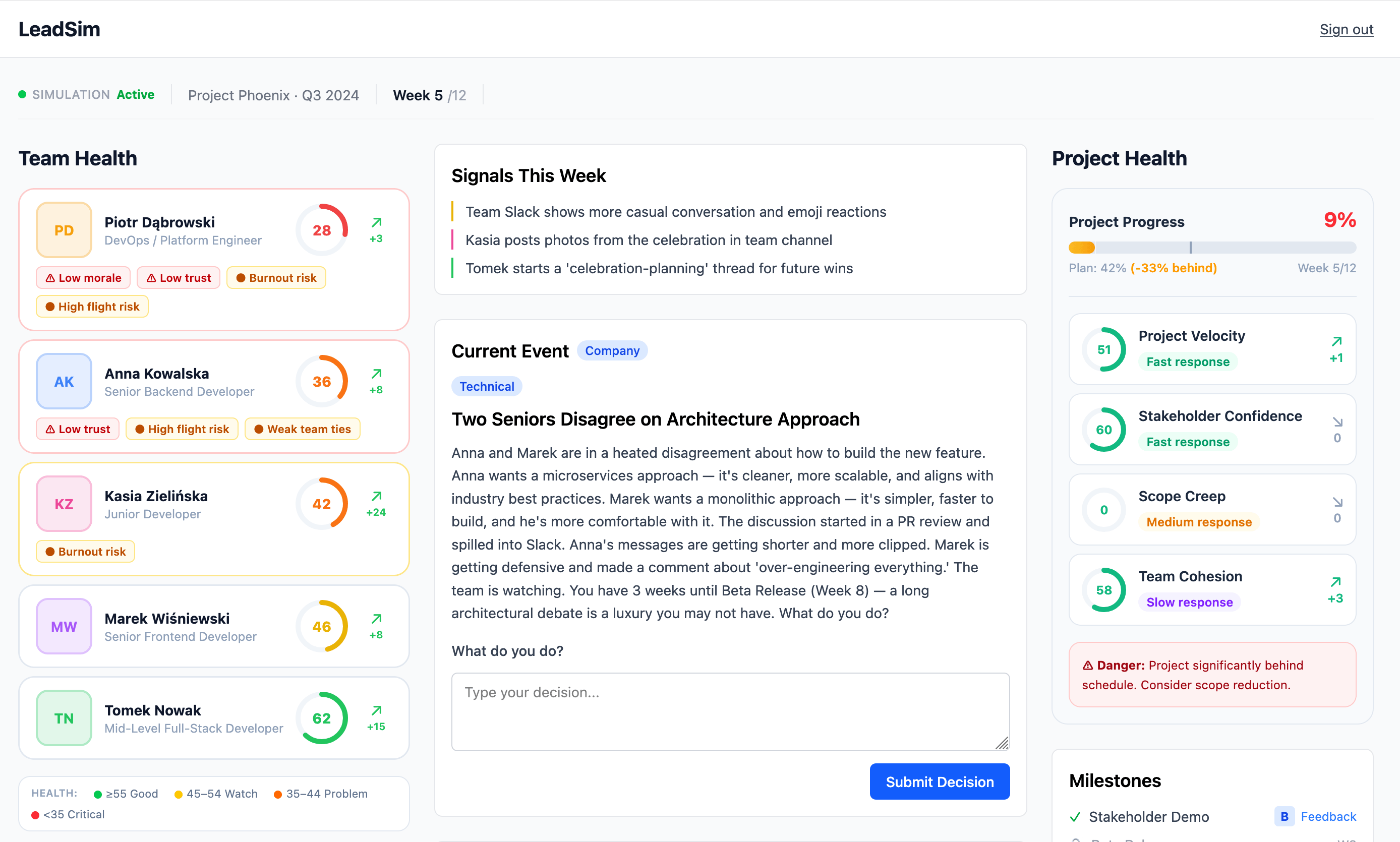Click the Fast response label under Stakeholder Confidence
1400x842 pixels.
pyautogui.click(x=1188, y=442)
